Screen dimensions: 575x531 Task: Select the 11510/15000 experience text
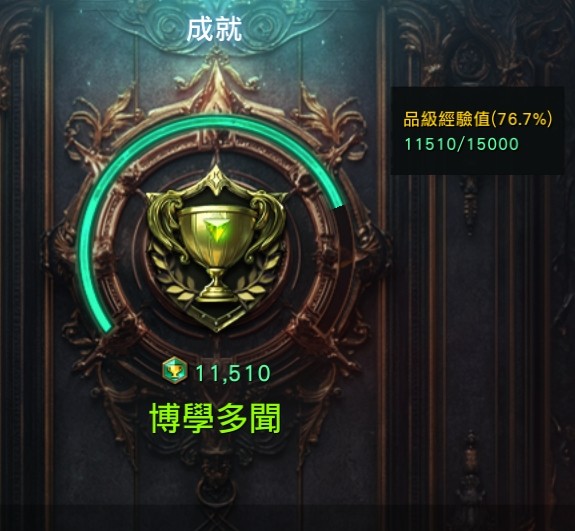coord(462,144)
